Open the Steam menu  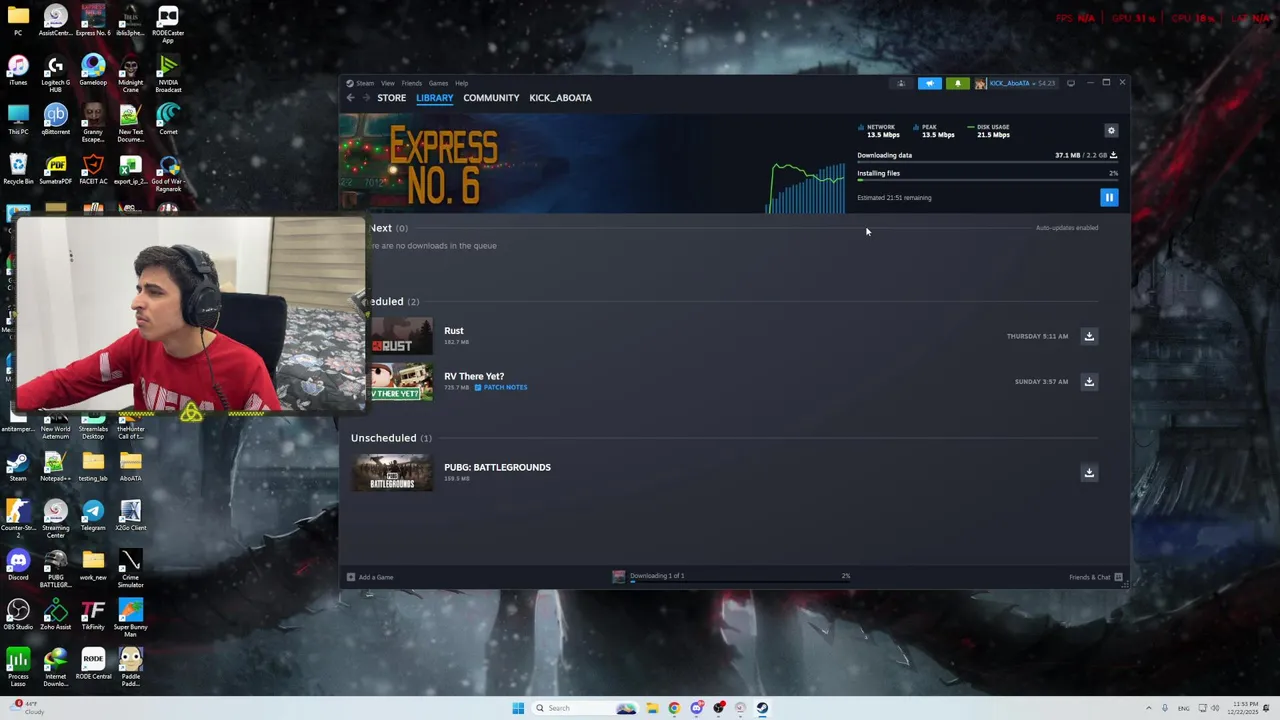pyautogui.click(x=365, y=83)
